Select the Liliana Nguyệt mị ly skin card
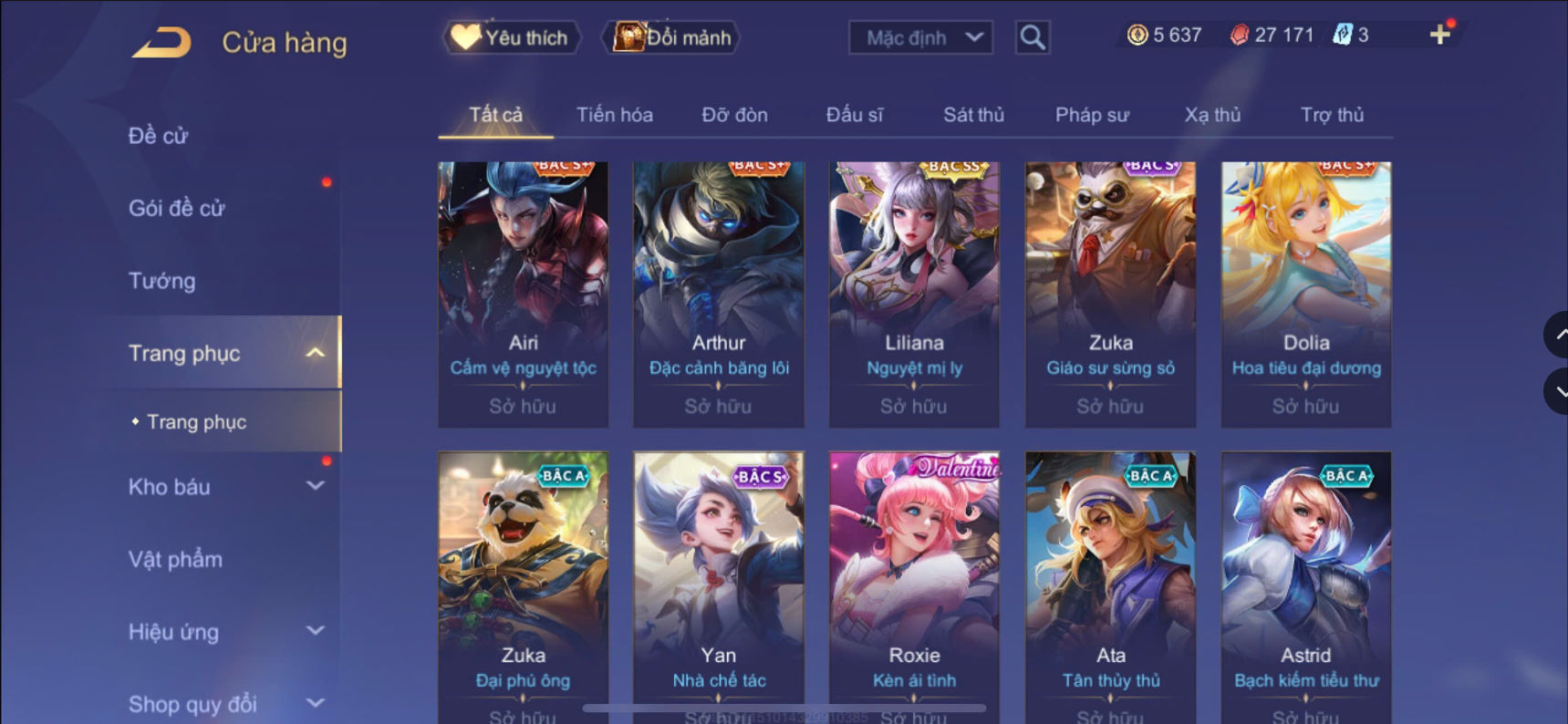This screenshot has height=724, width=1568. point(914,295)
